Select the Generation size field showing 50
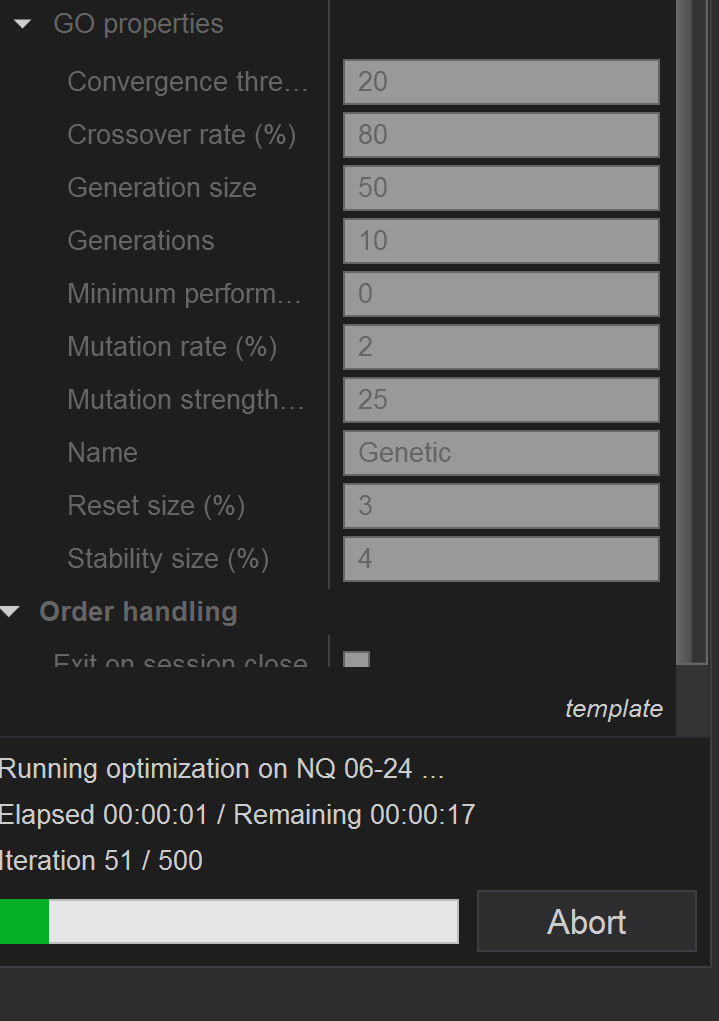 (500, 187)
